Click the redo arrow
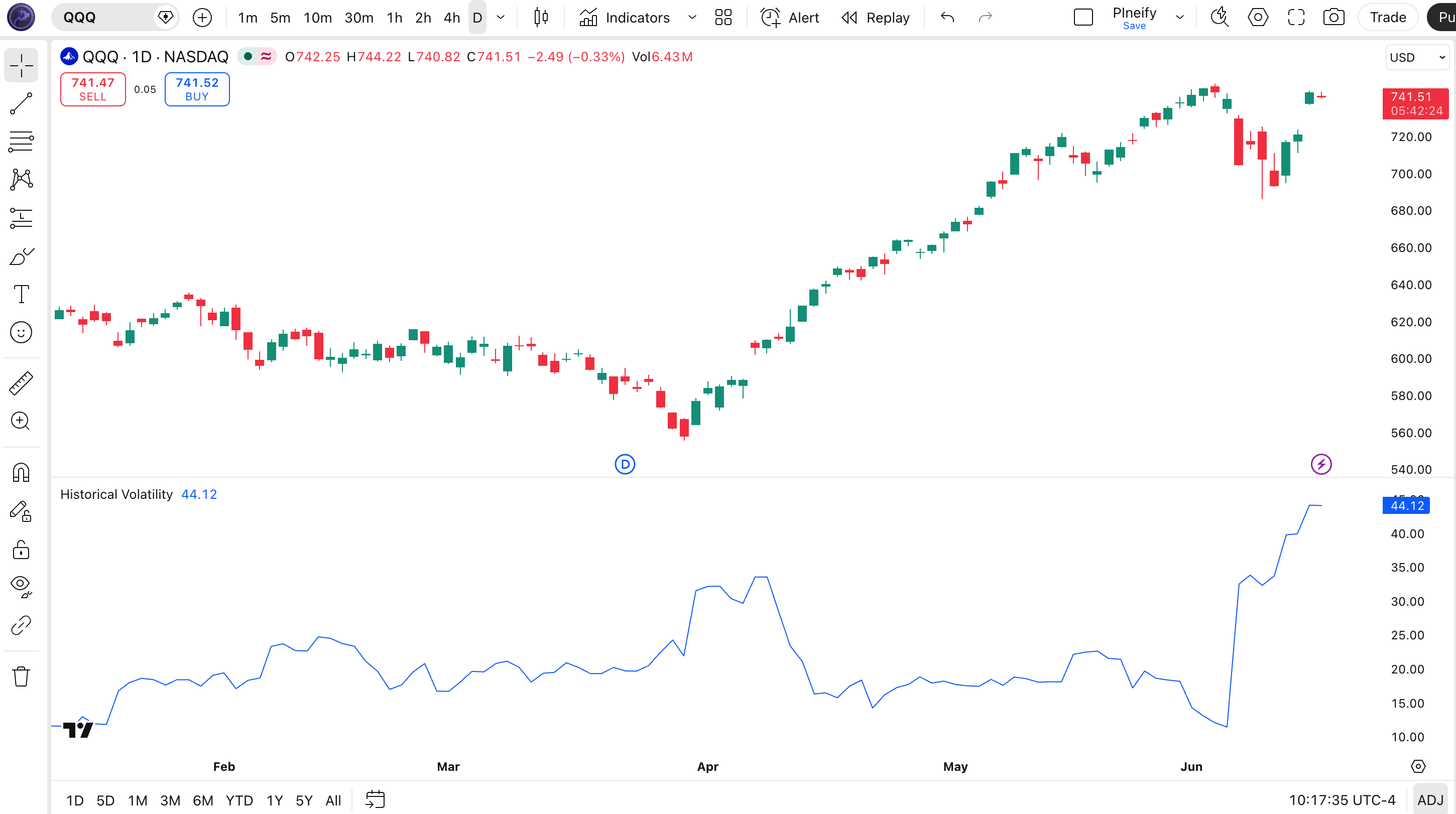Screen dimensions: 1456x814 pyautogui.click(x=985, y=18)
